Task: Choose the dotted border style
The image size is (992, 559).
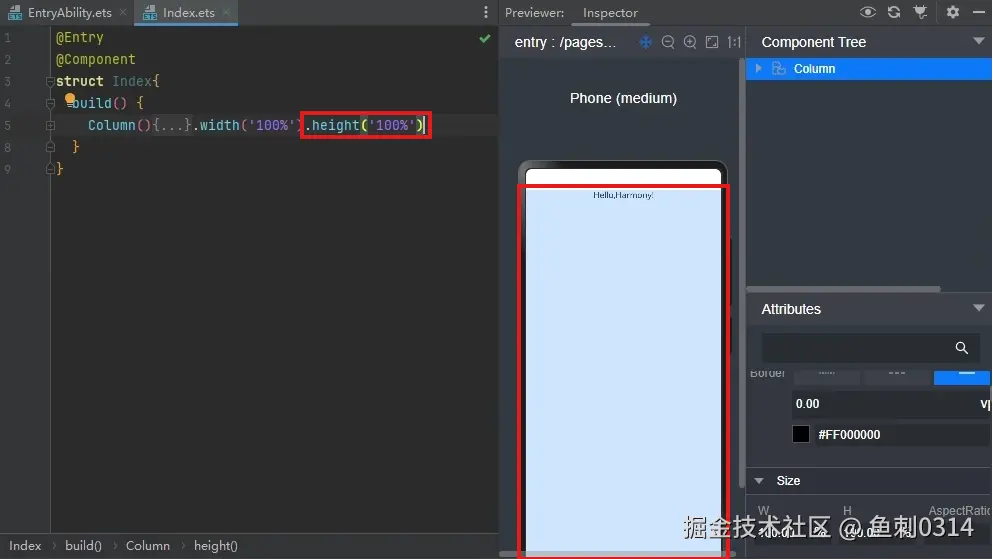Action: 826,376
